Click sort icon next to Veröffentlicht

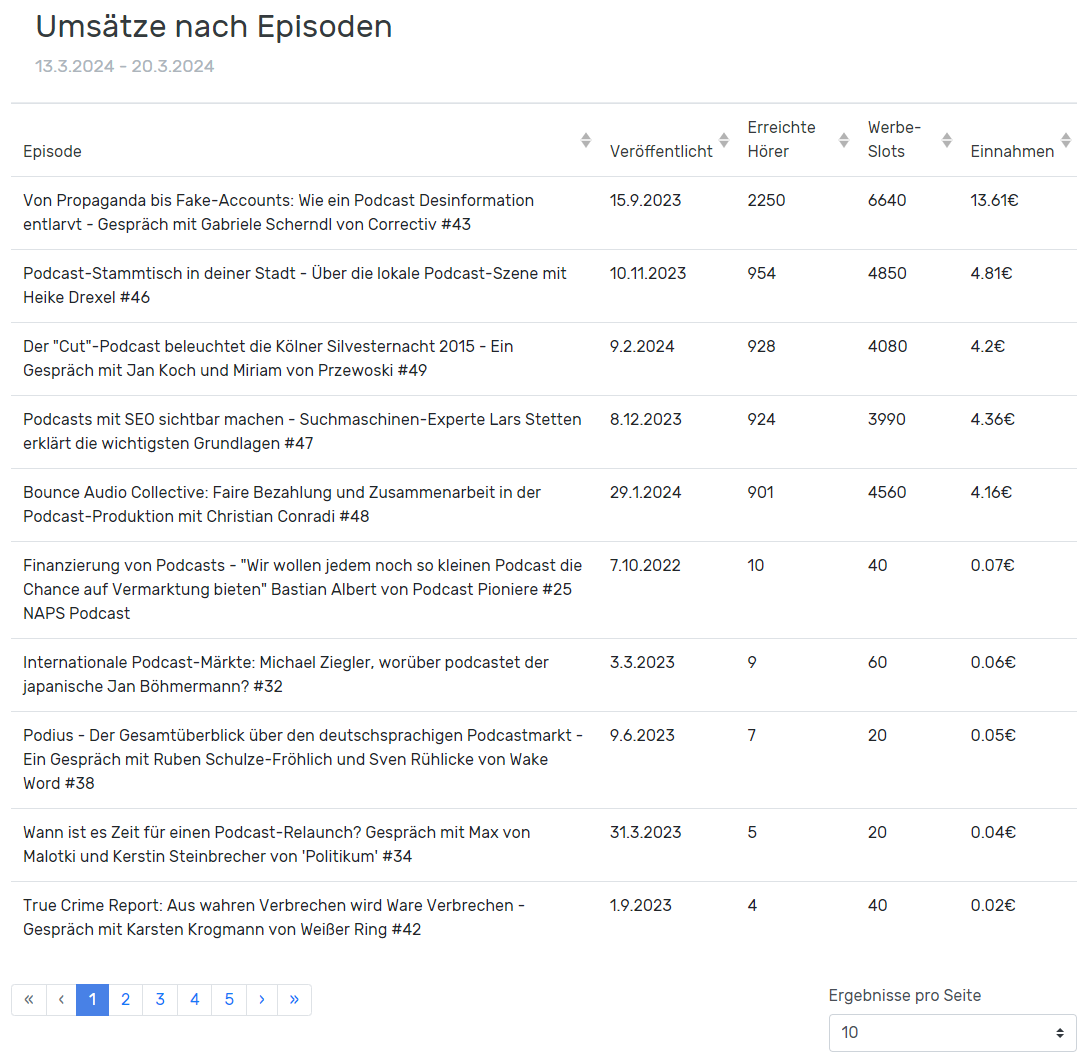(724, 140)
